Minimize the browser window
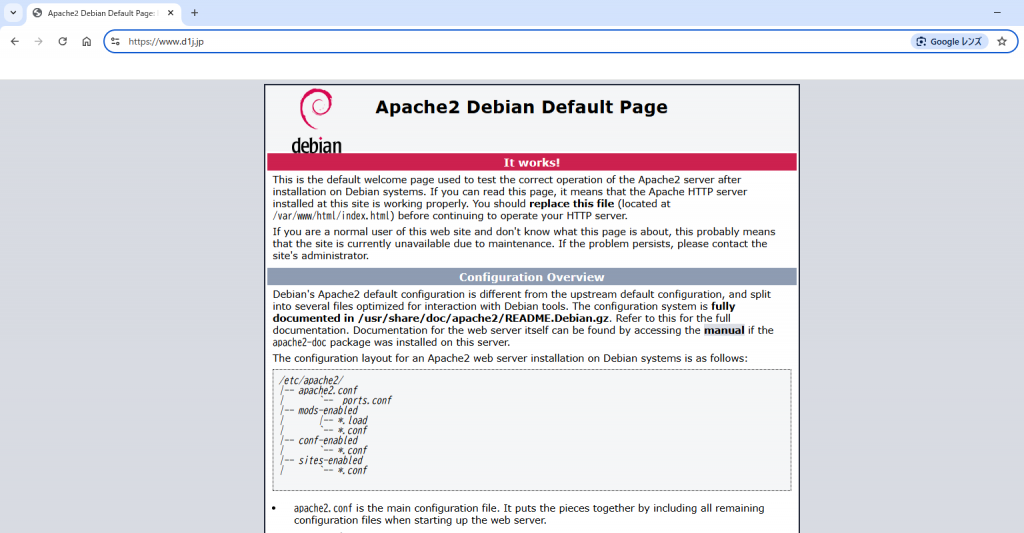Image resolution: width=1024 pixels, height=533 pixels. (997, 12)
